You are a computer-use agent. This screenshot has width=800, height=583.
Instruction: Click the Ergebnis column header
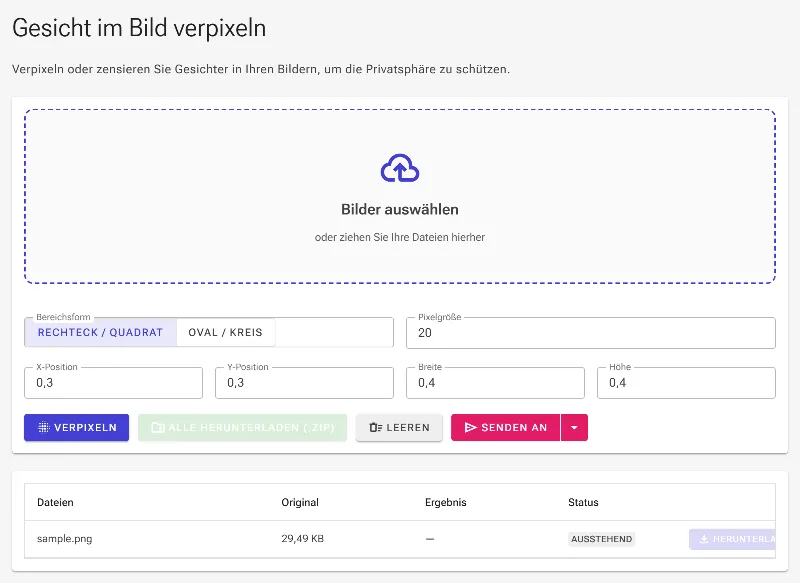pos(445,502)
